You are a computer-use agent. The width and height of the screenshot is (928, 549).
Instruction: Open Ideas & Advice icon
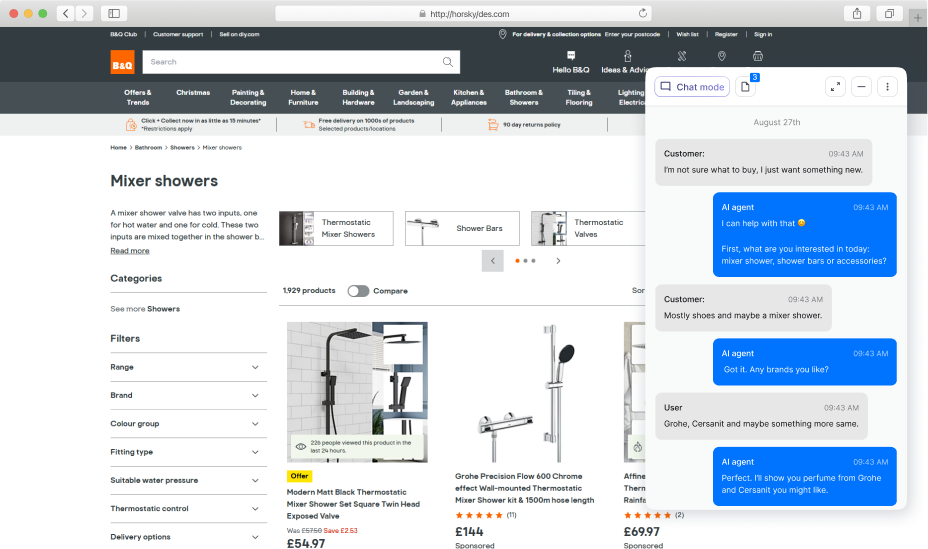627,56
